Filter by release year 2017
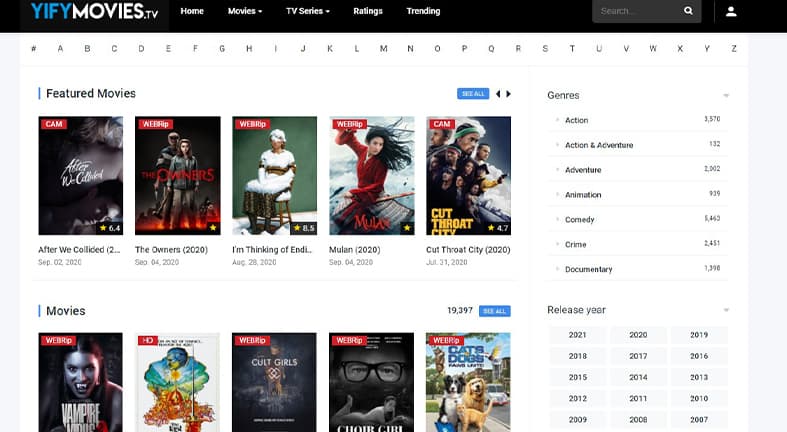 [x=638, y=356]
